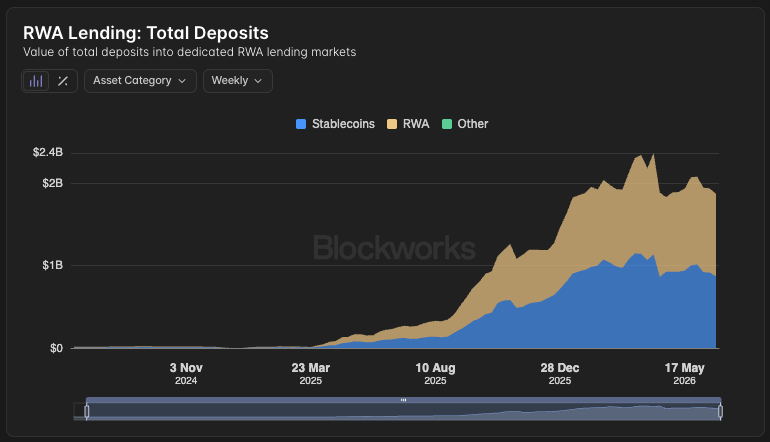Screen dimensions: 770x442
Task: Toggle the Other series in the legend
Action: click(x=465, y=124)
